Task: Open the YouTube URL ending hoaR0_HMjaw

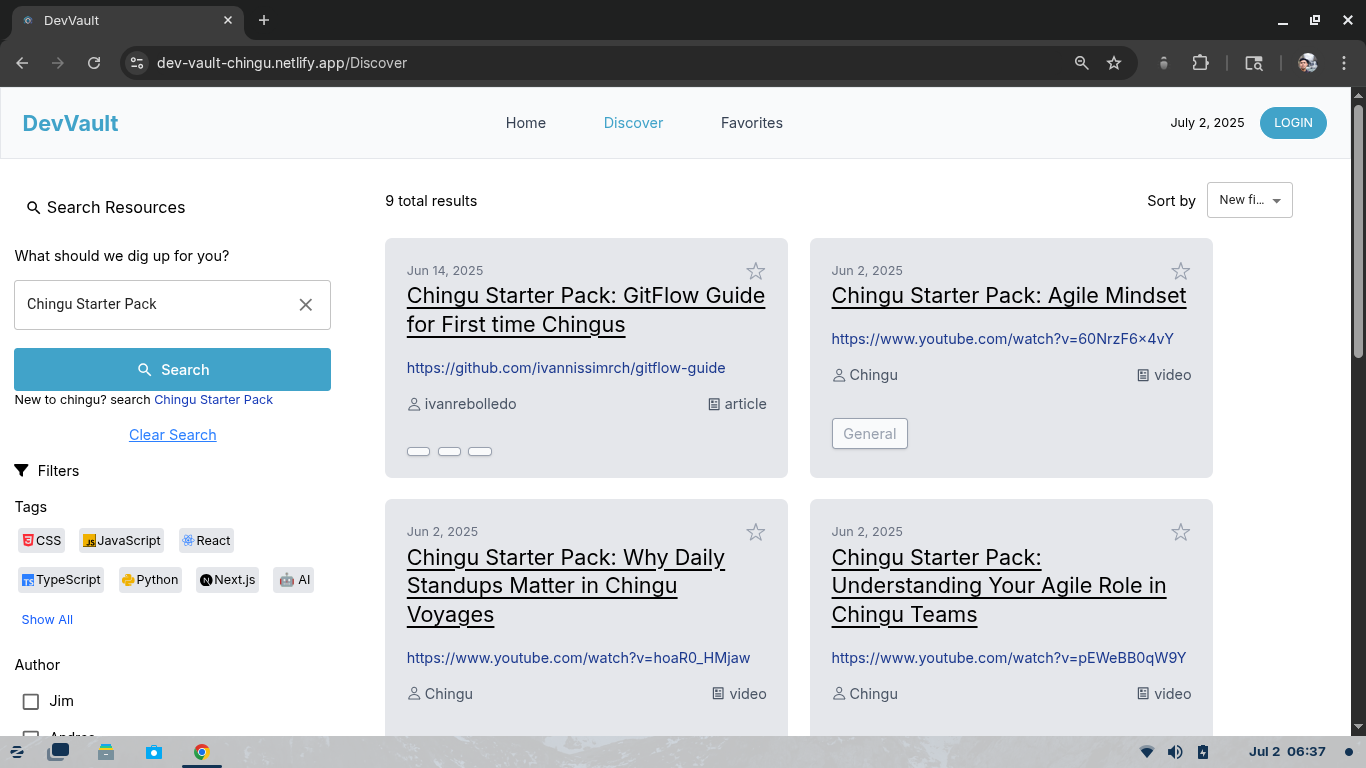Action: tap(578, 658)
